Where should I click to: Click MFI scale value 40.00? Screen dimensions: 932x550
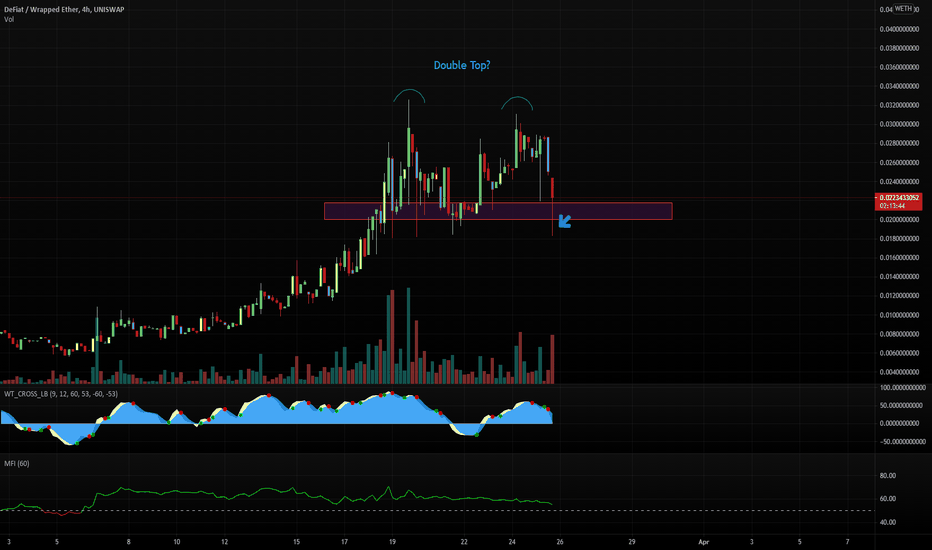pos(887,523)
